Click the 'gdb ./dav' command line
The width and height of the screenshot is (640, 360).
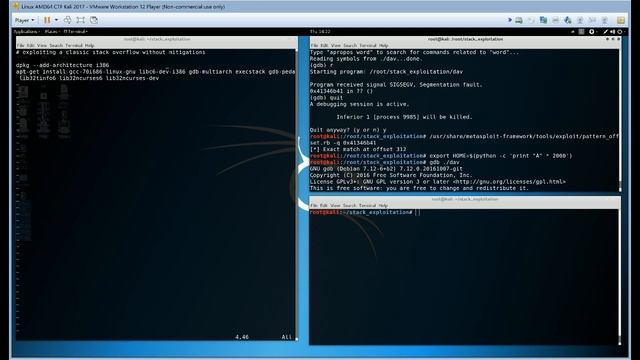pos(444,162)
